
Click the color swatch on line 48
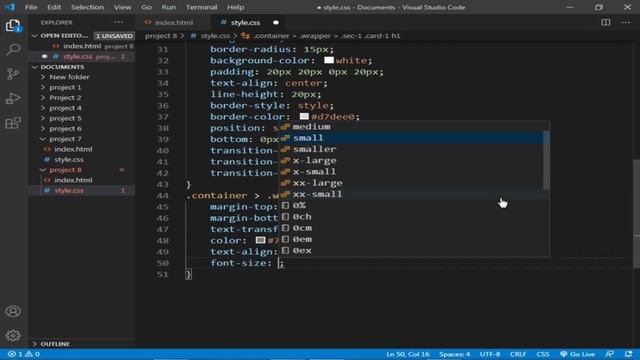[260, 240]
